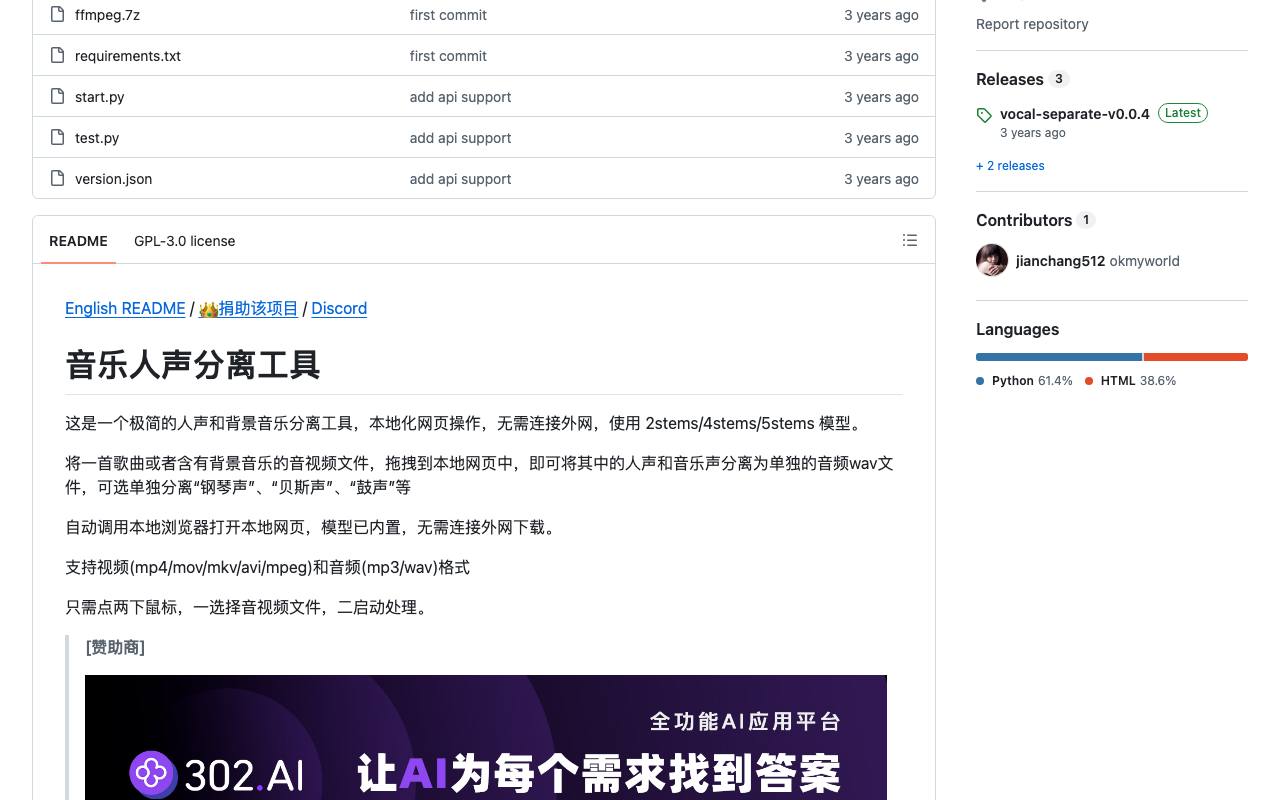
Task: Click the blue Python language bar segment
Action: click(x=1059, y=357)
